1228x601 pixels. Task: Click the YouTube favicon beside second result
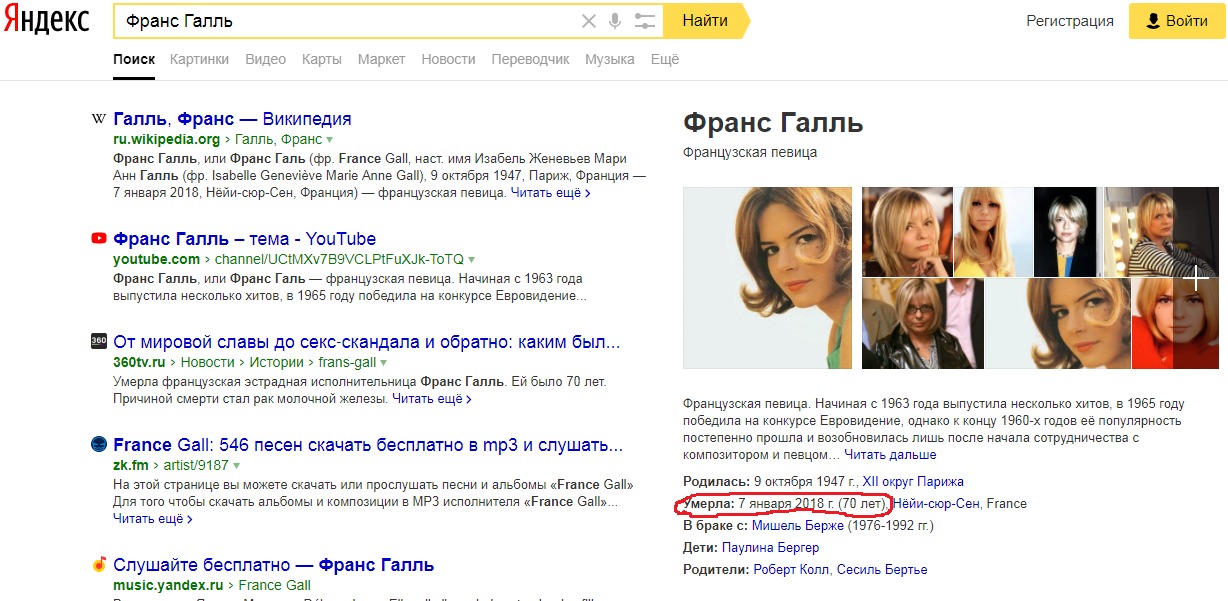pos(99,239)
